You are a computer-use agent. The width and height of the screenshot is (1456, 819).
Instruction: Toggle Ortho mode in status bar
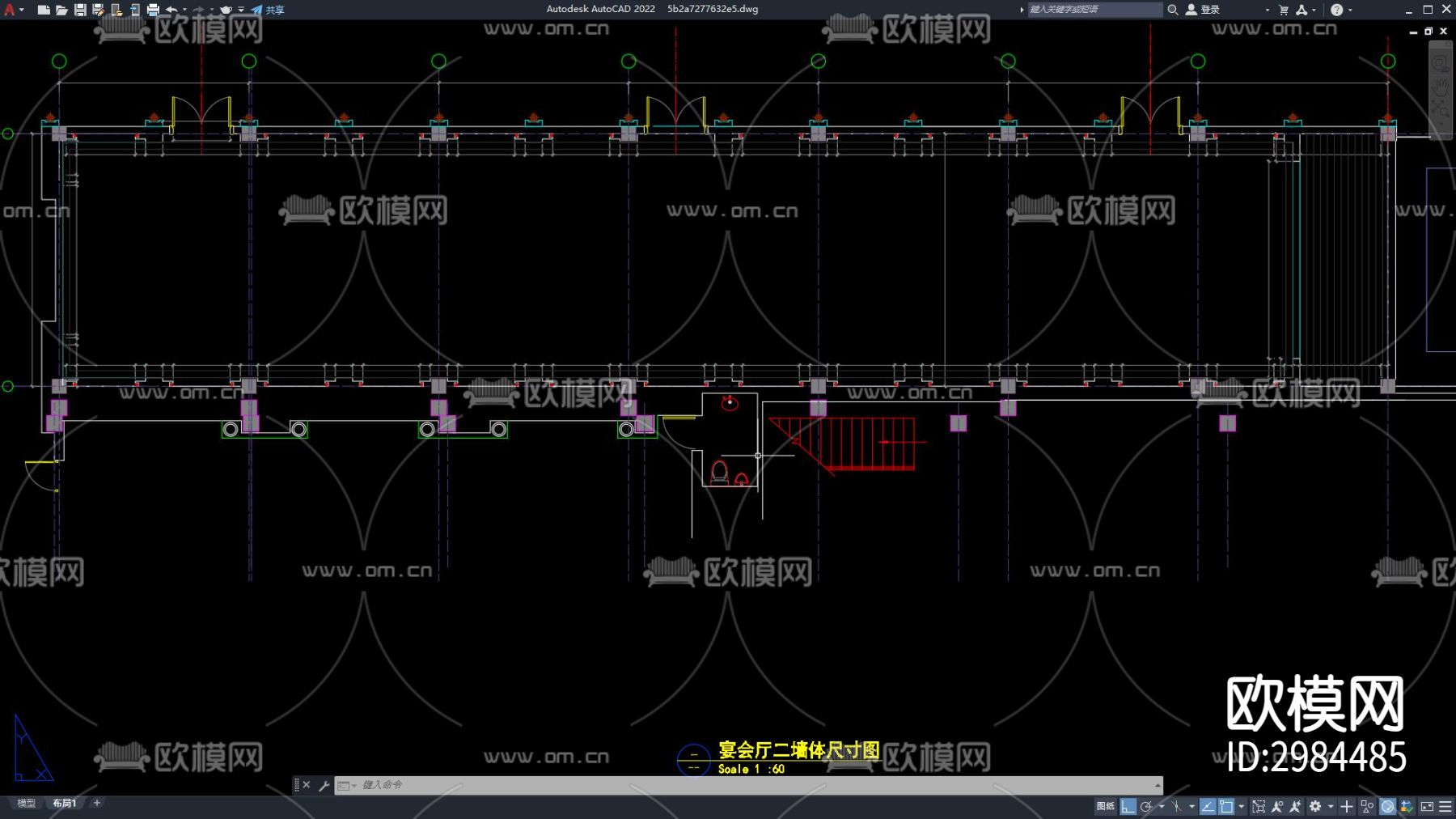(1128, 806)
